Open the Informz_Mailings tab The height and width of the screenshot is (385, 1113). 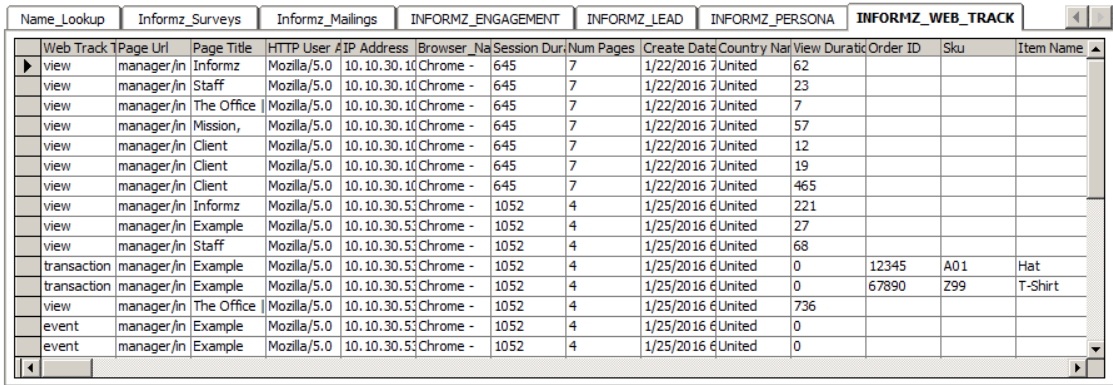[x=327, y=18]
